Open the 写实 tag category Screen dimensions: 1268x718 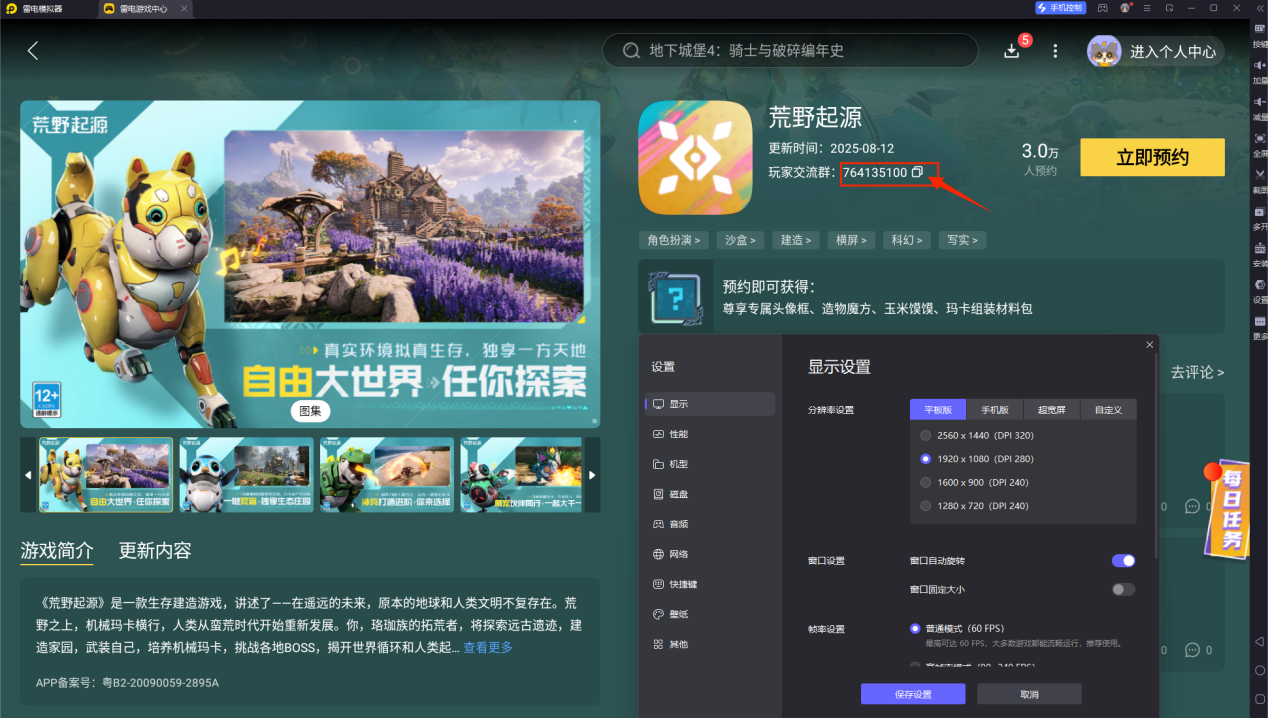[x=963, y=240]
